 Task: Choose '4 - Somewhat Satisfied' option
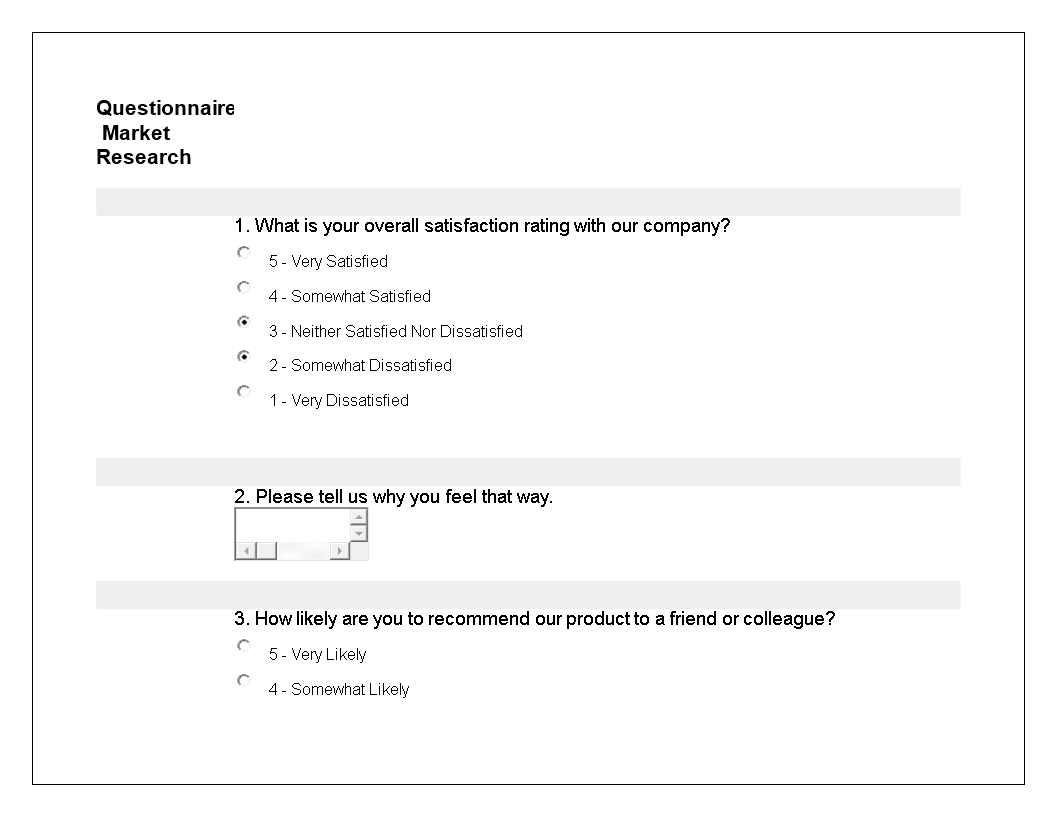coord(244,287)
